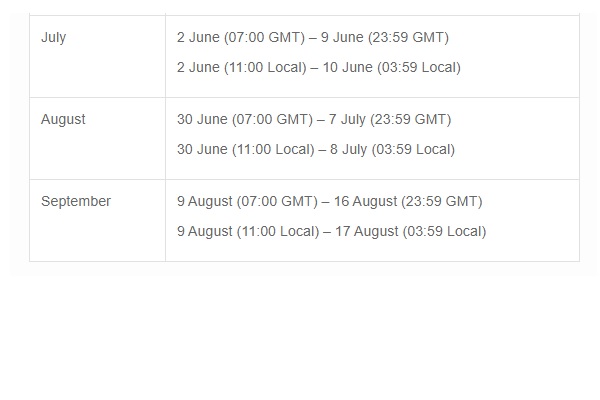The image size is (600, 400).
Task: Click the July row's date cell
Action: click(x=372, y=57)
